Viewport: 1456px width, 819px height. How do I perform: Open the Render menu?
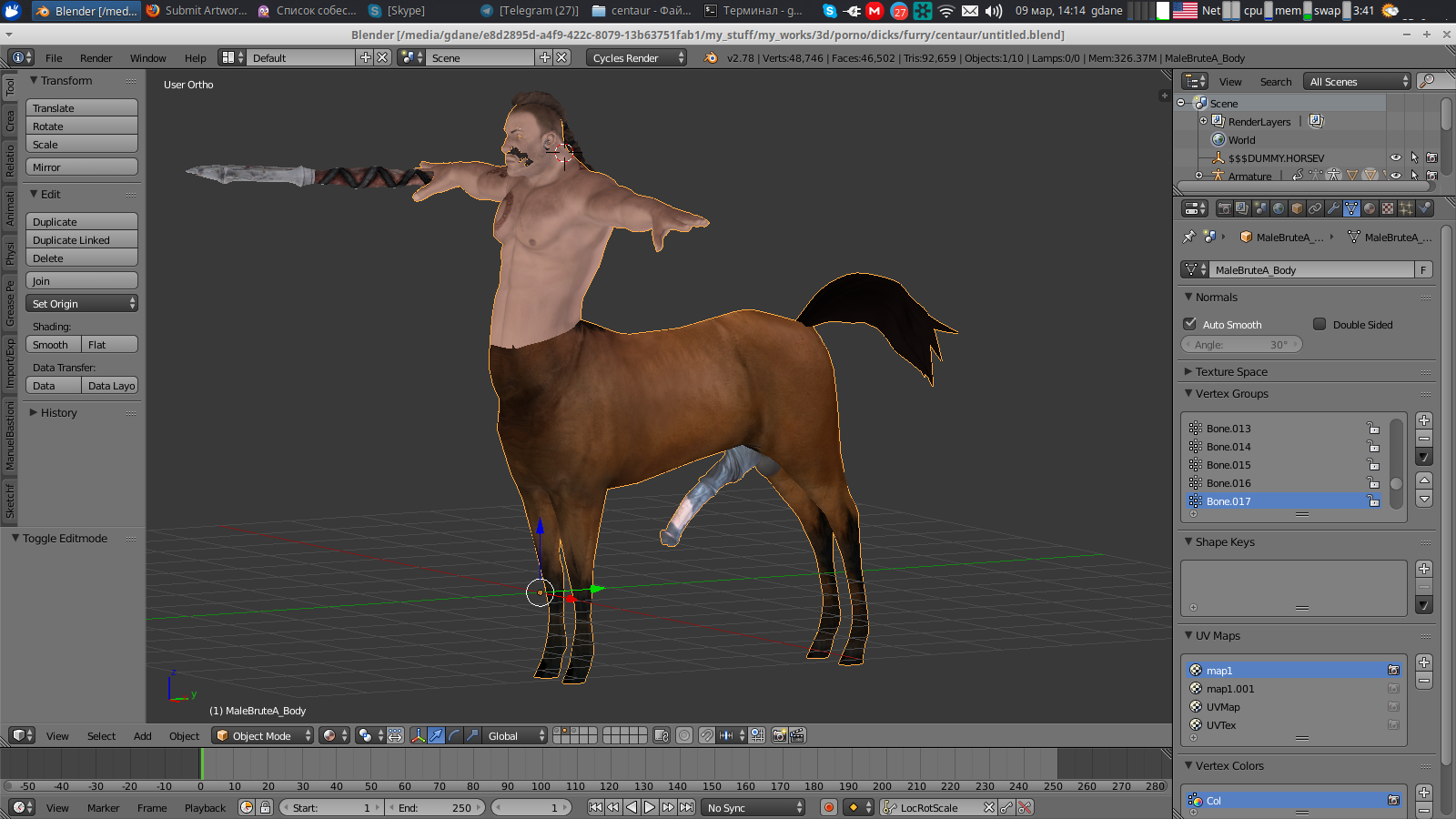[x=96, y=57]
